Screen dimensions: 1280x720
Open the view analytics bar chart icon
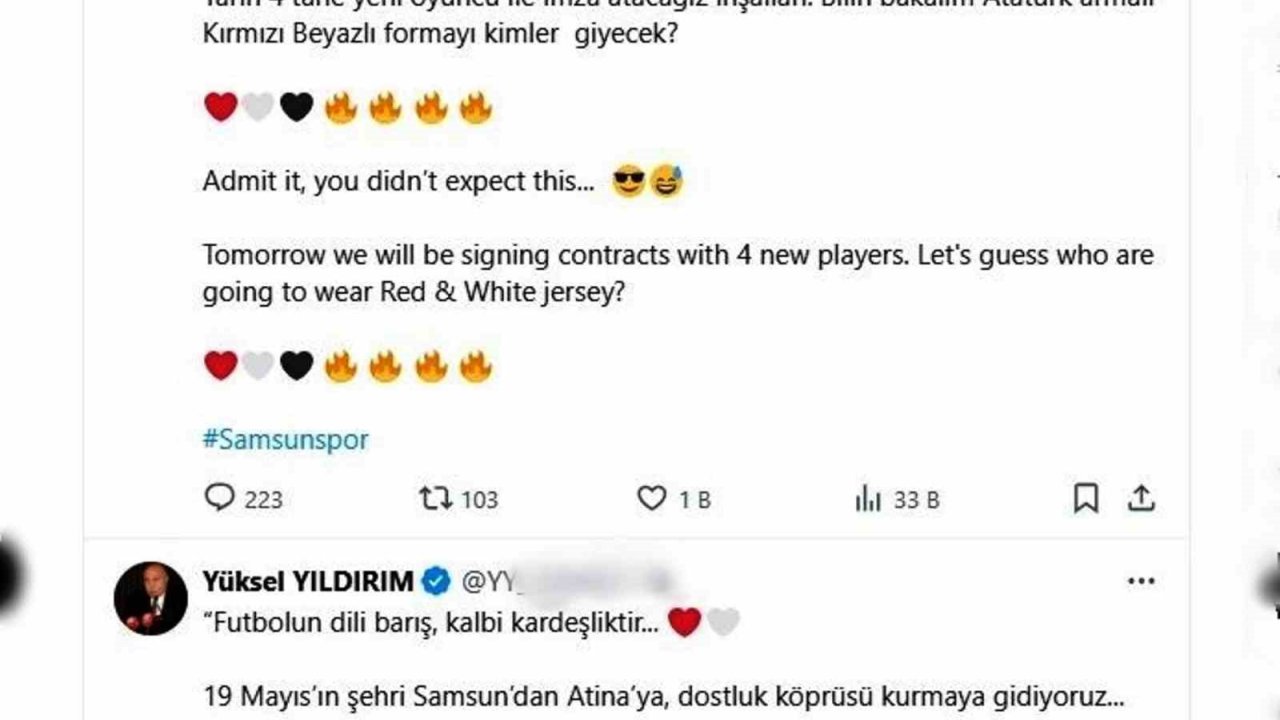coord(868,498)
